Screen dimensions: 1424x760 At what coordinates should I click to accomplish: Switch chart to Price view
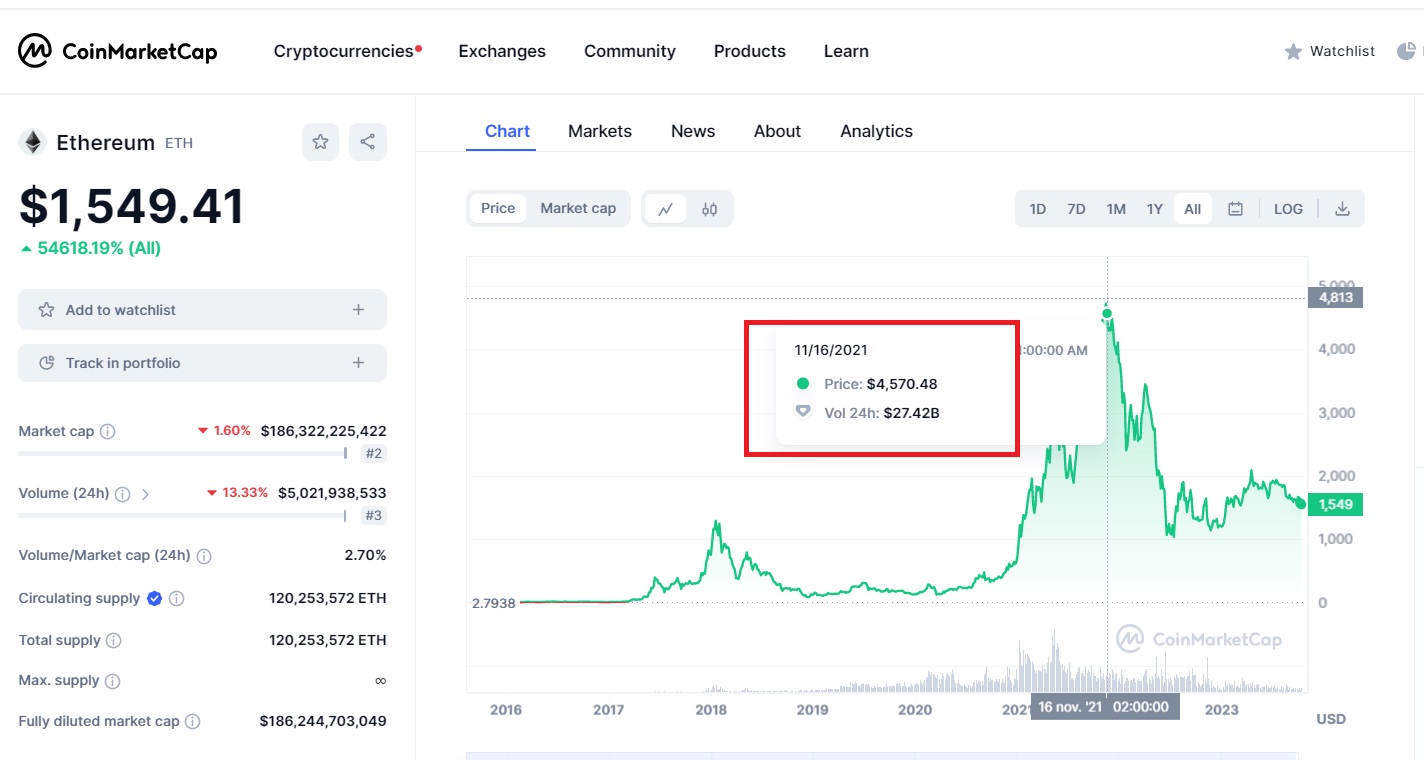tap(498, 208)
